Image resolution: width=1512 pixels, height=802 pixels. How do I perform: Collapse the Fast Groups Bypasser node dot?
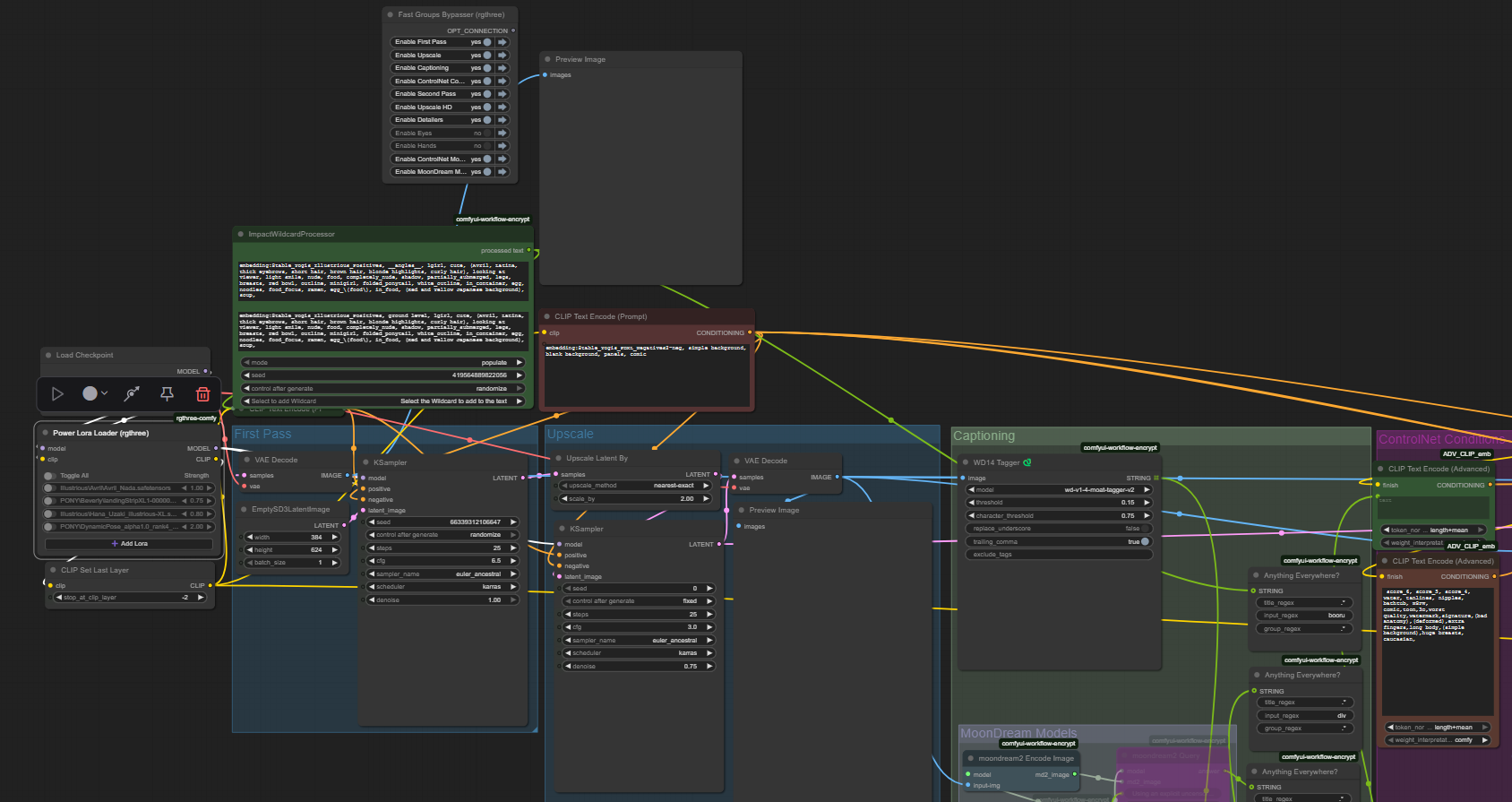[390, 14]
